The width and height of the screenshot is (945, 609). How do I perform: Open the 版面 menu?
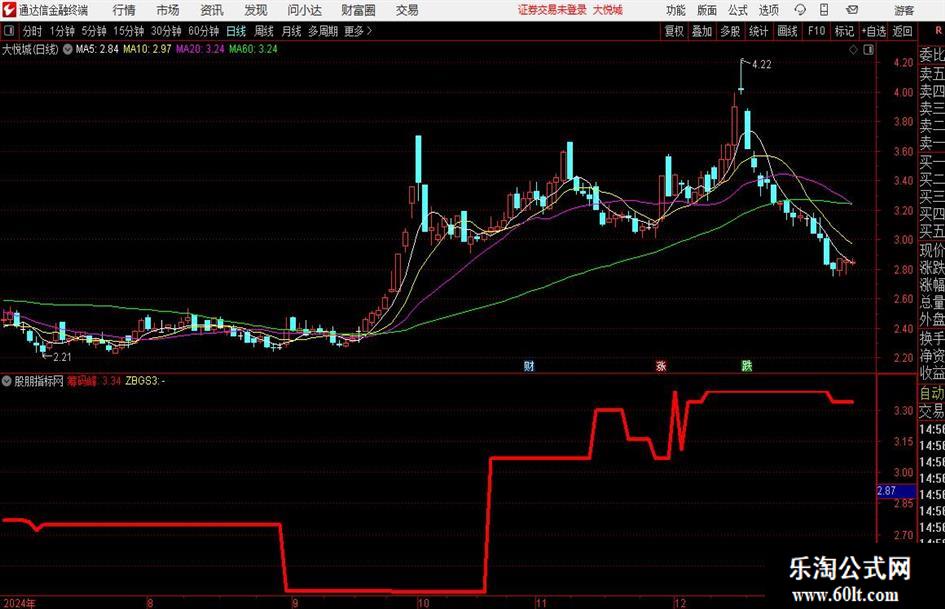pos(707,10)
